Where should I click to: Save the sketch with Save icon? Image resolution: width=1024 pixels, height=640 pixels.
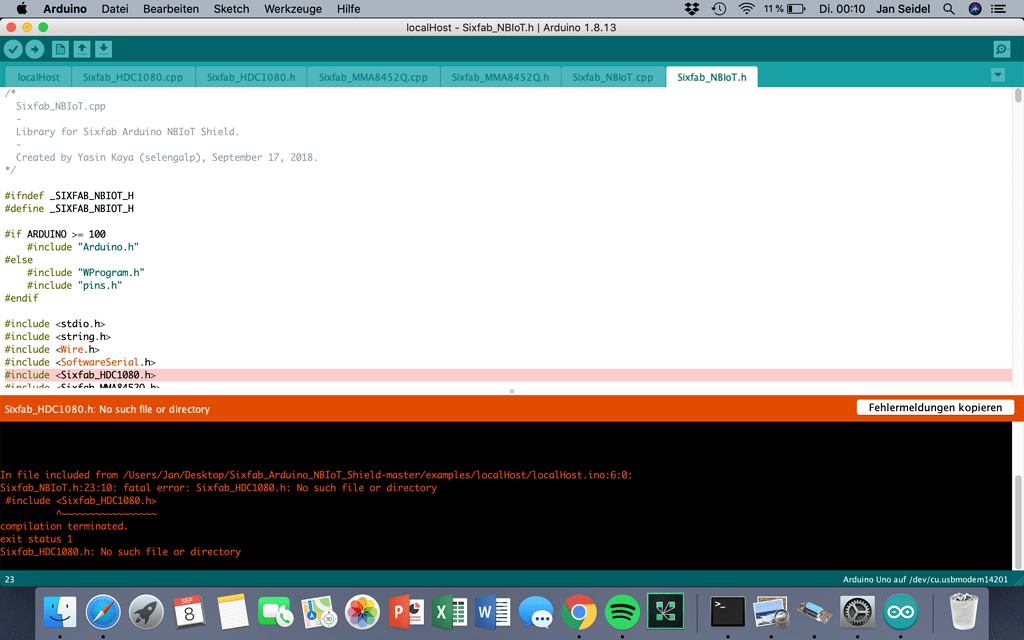pyautogui.click(x=103, y=49)
